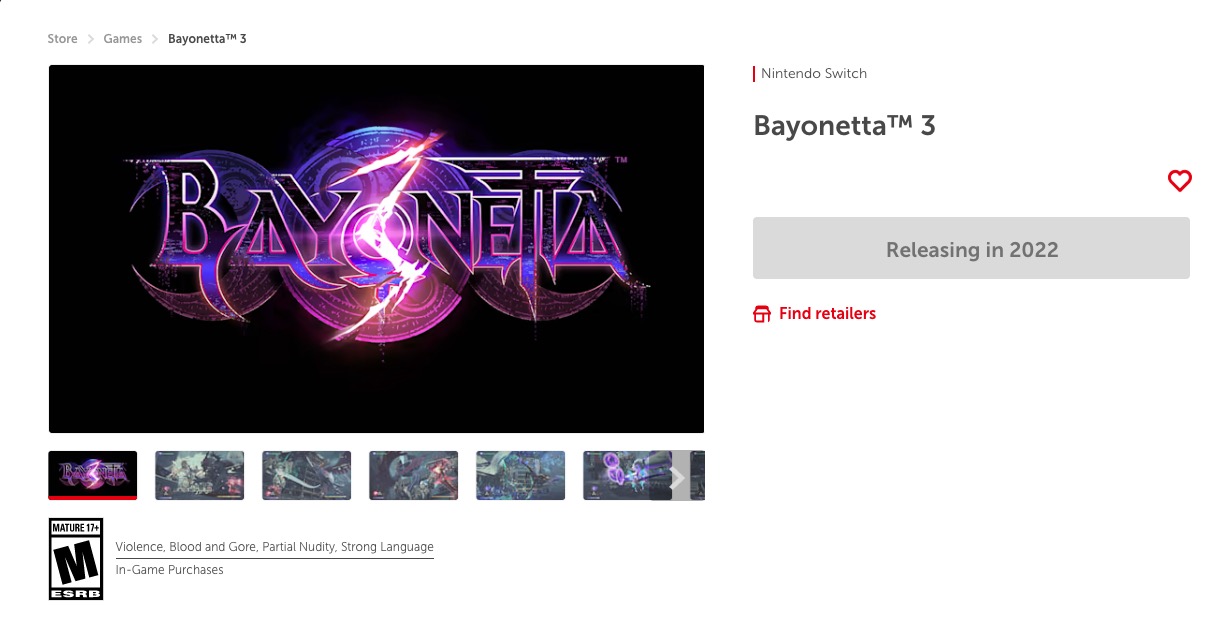1225x639 pixels.
Task: Go to Store in the breadcrumb
Action: pos(62,39)
